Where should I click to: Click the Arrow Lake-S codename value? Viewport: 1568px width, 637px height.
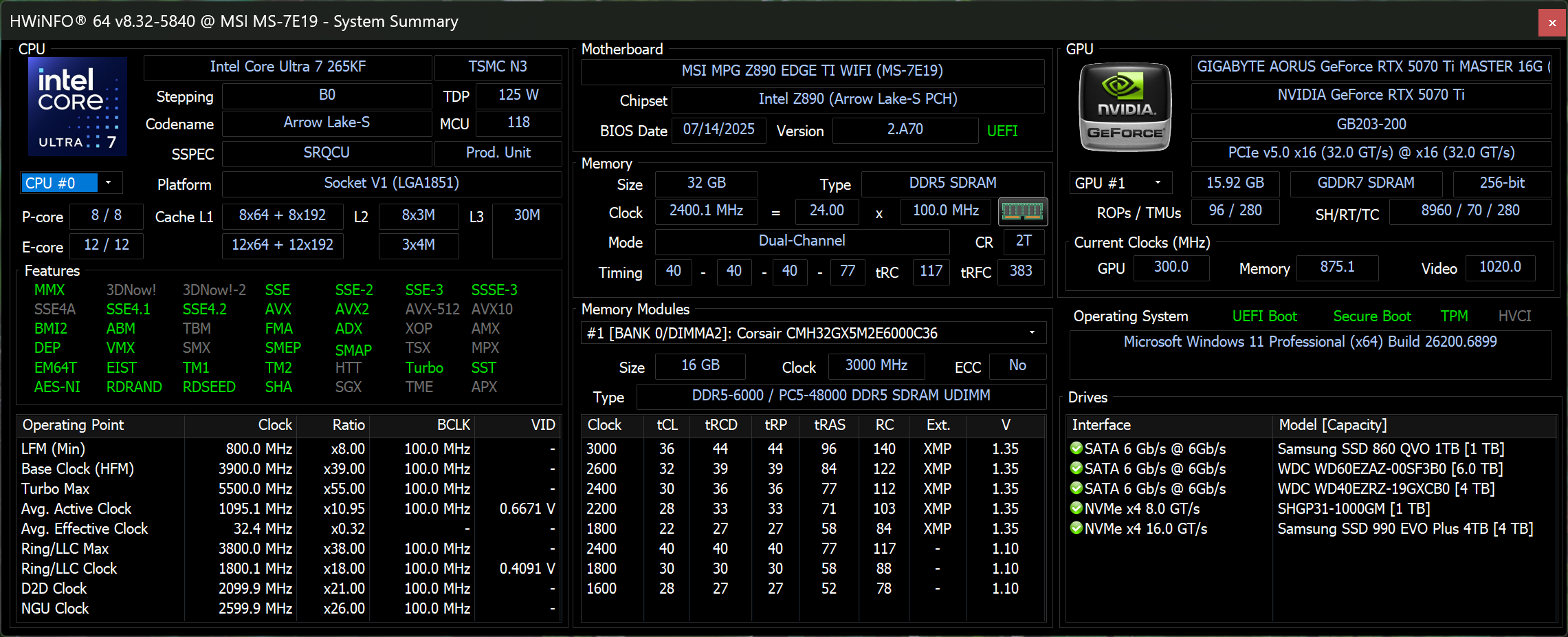tap(327, 122)
